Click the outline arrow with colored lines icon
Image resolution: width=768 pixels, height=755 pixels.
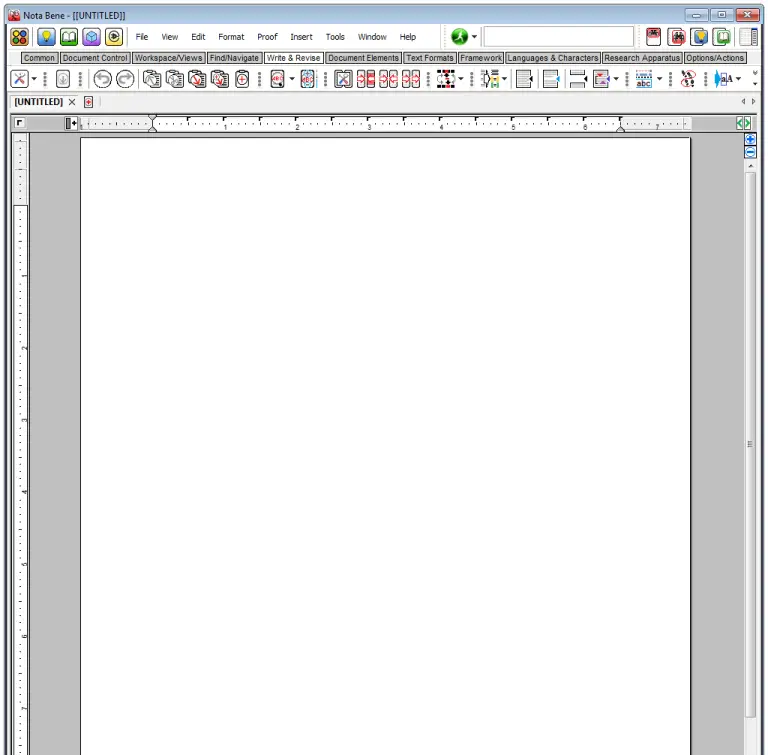(490, 78)
